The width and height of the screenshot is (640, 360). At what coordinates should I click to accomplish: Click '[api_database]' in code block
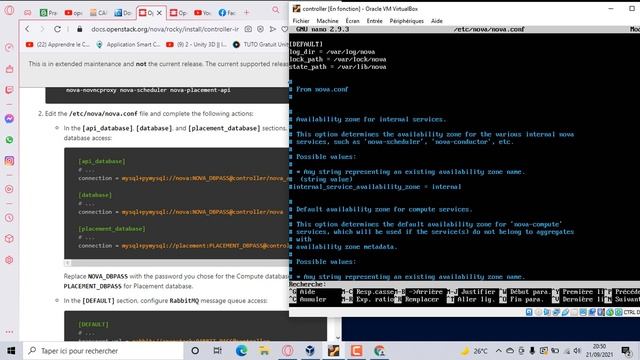(x=102, y=161)
